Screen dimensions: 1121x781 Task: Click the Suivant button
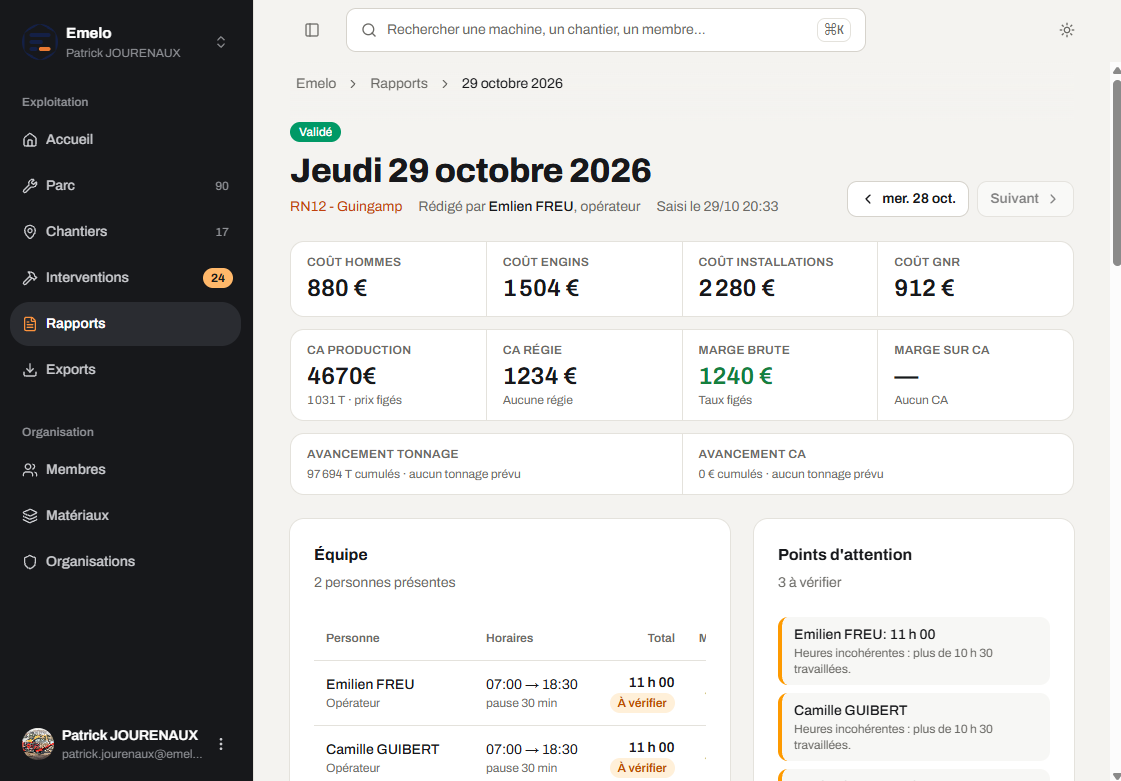1025,199
